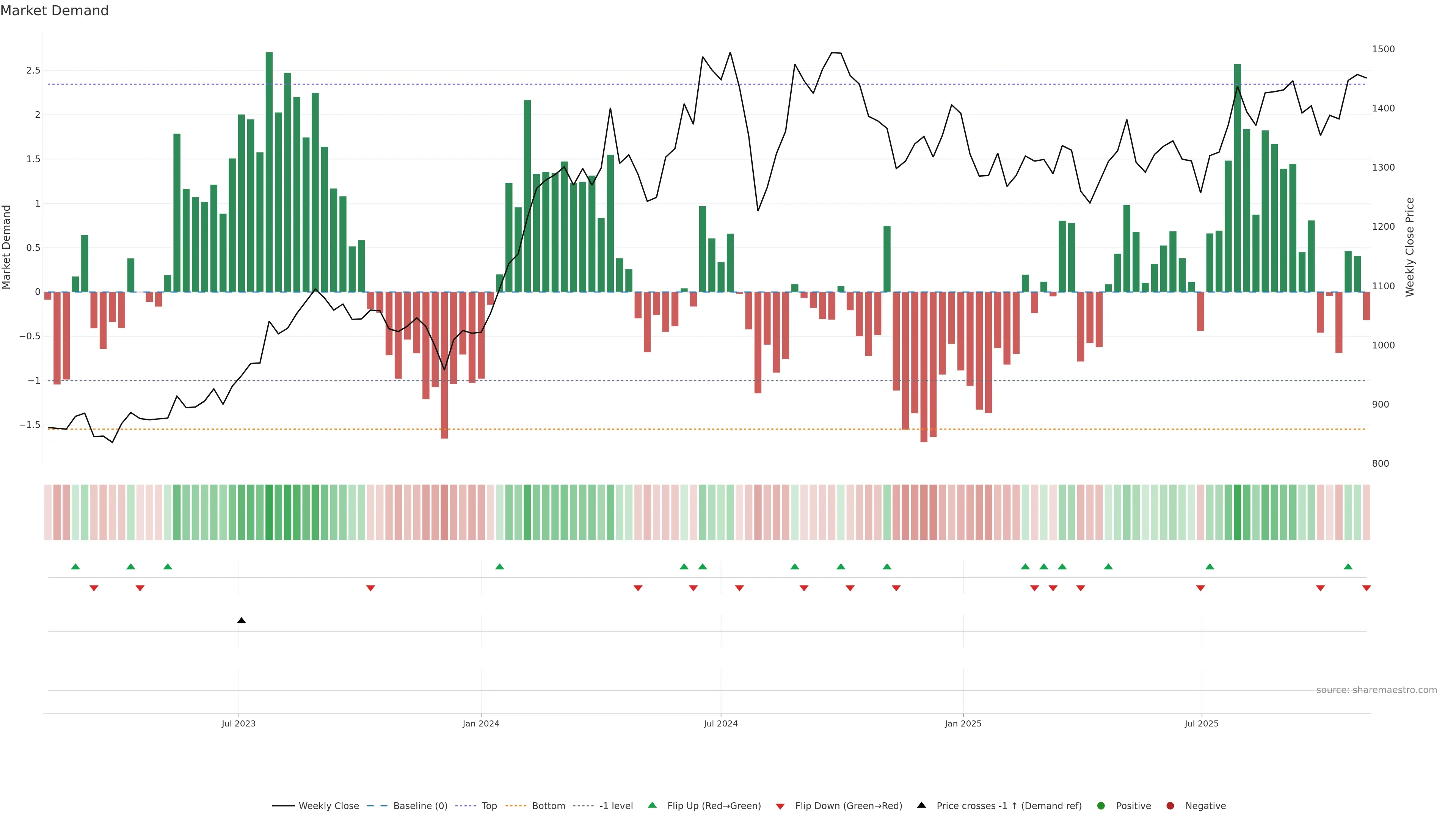The height and width of the screenshot is (819, 1456).
Task: Click Flip Down red triangle legend icon
Action: tap(780, 806)
